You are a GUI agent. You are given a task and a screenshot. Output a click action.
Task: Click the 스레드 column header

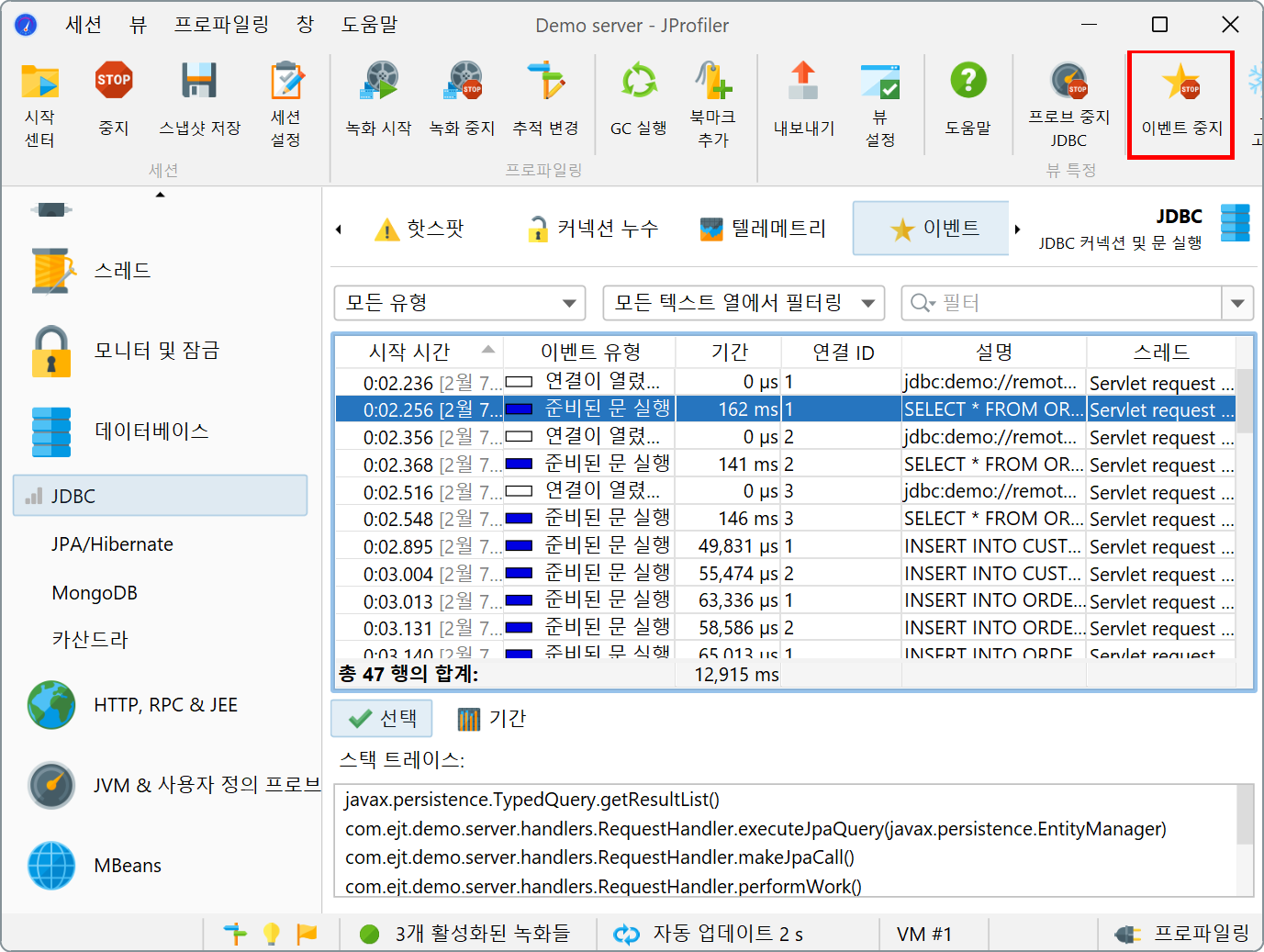[1161, 352]
